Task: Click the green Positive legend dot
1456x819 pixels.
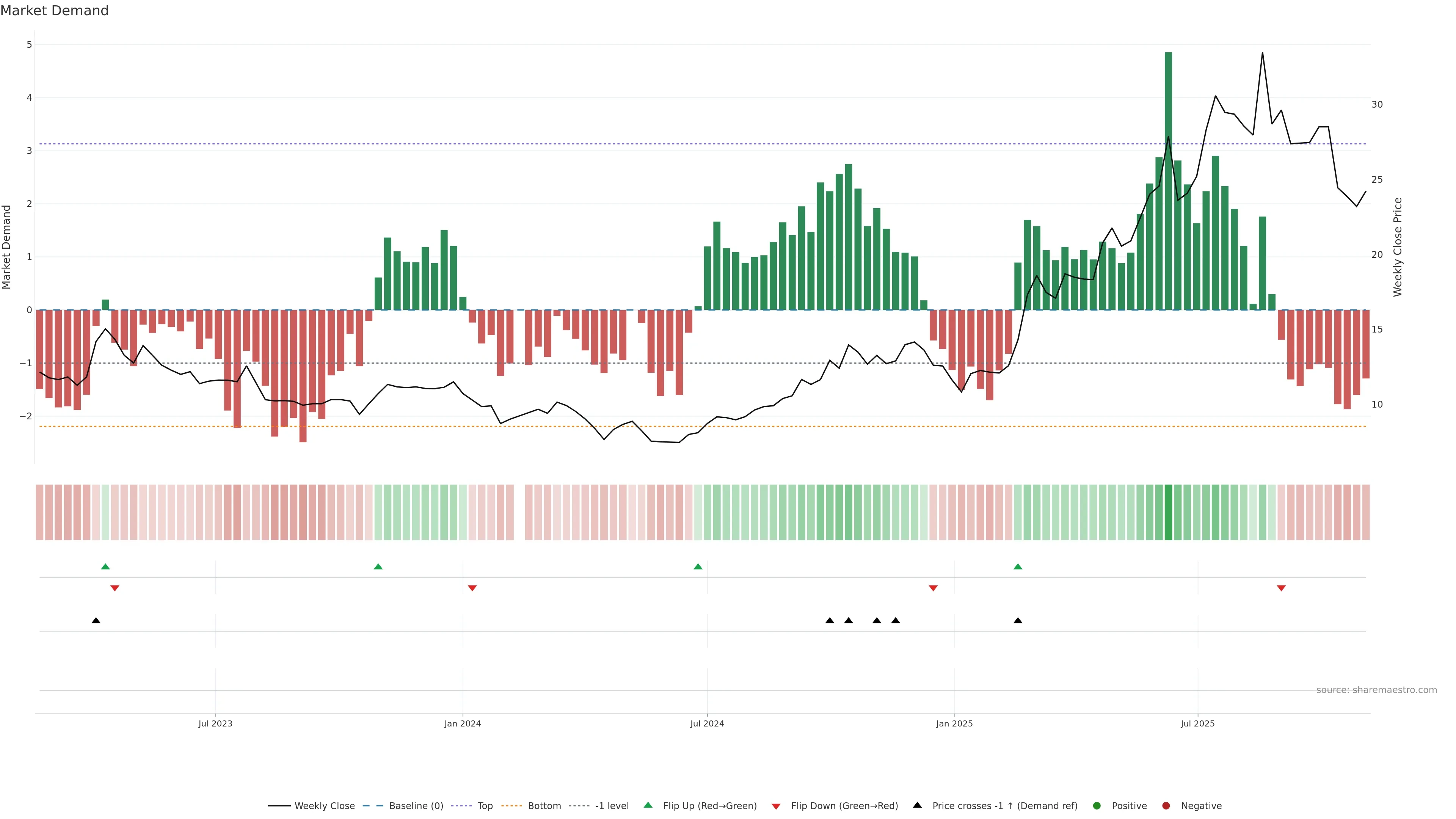Action: pyautogui.click(x=1097, y=805)
